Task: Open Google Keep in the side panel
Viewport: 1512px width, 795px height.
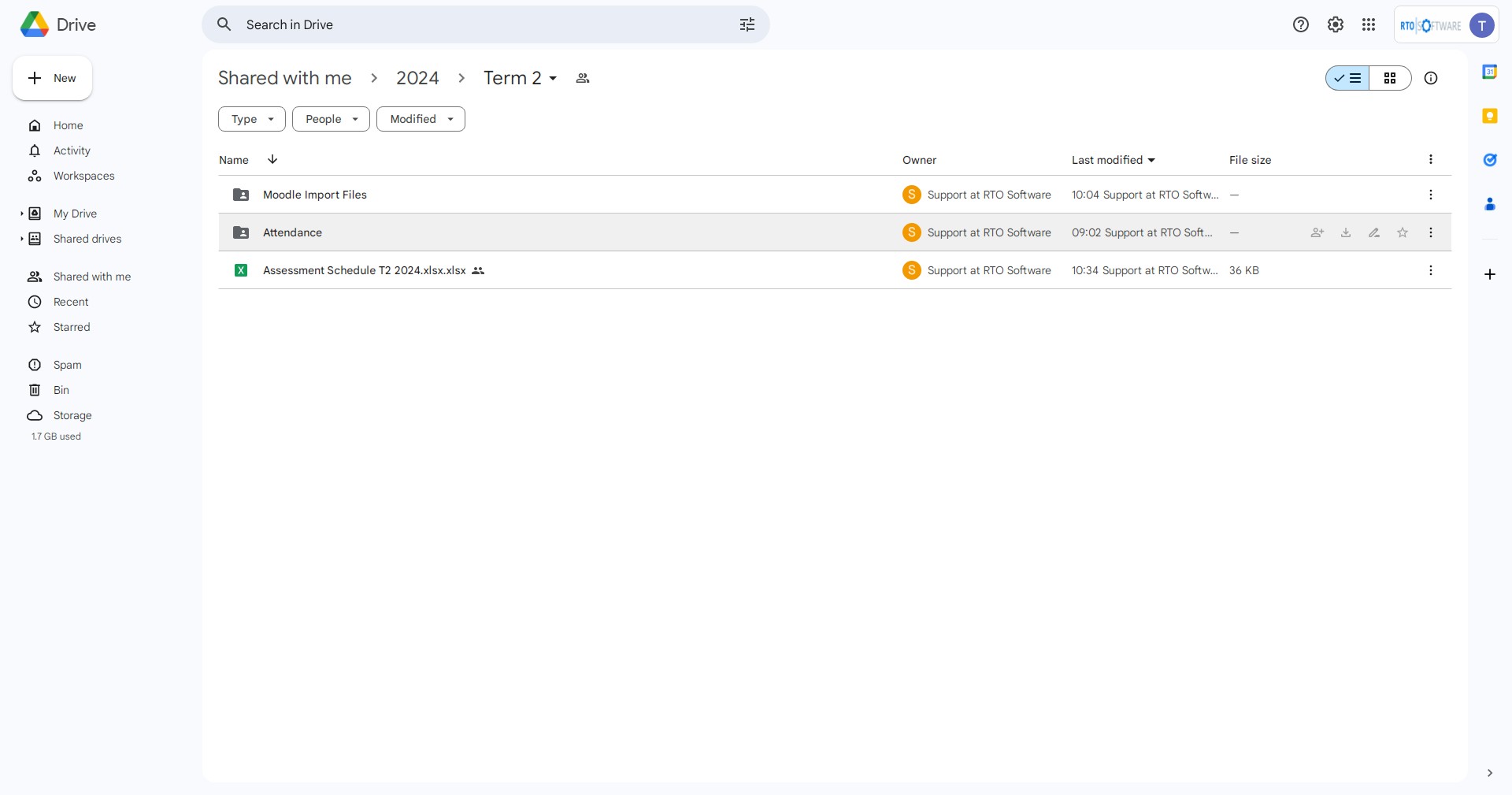Action: (x=1491, y=116)
